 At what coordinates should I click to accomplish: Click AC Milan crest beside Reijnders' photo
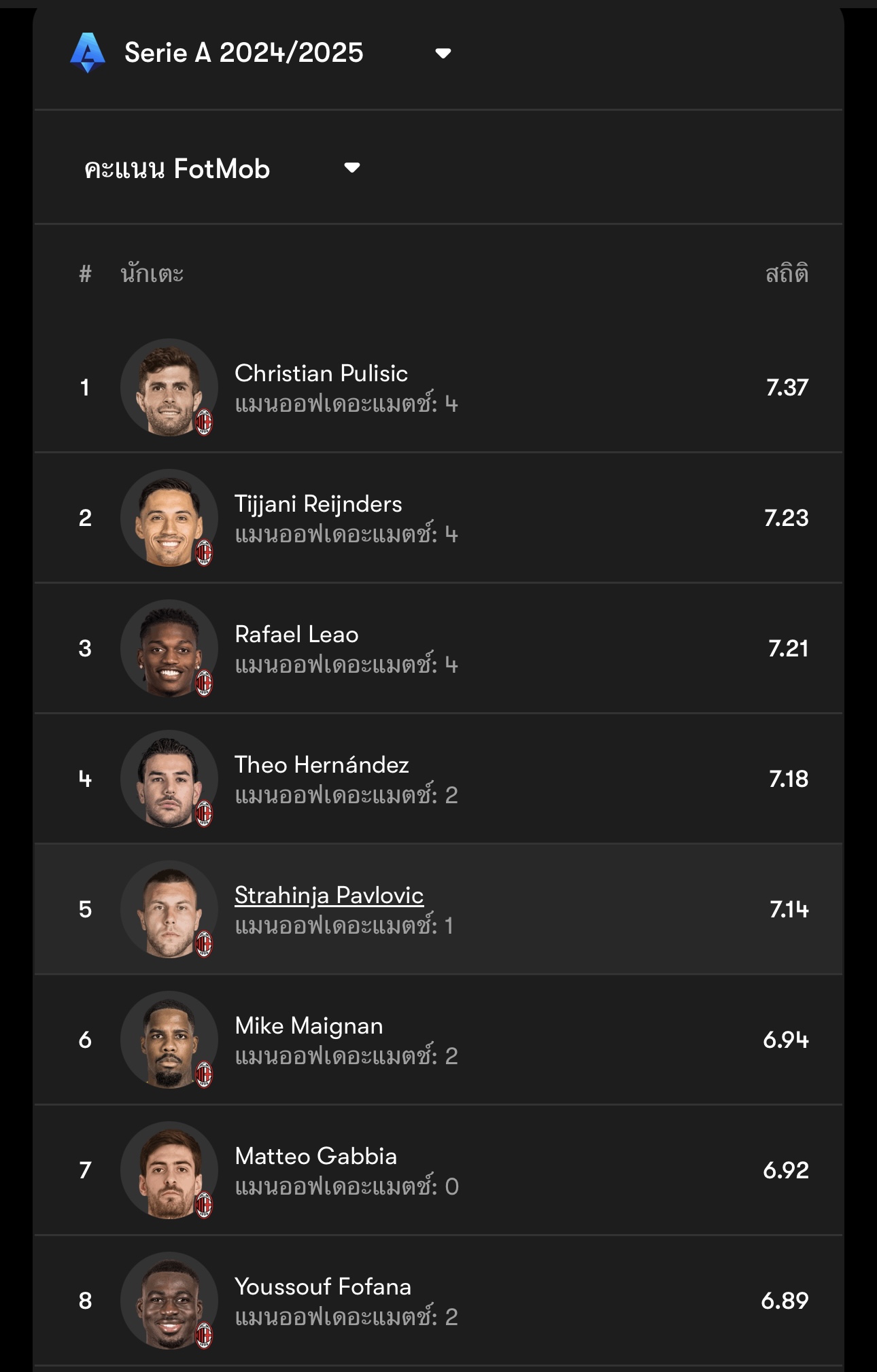click(204, 553)
